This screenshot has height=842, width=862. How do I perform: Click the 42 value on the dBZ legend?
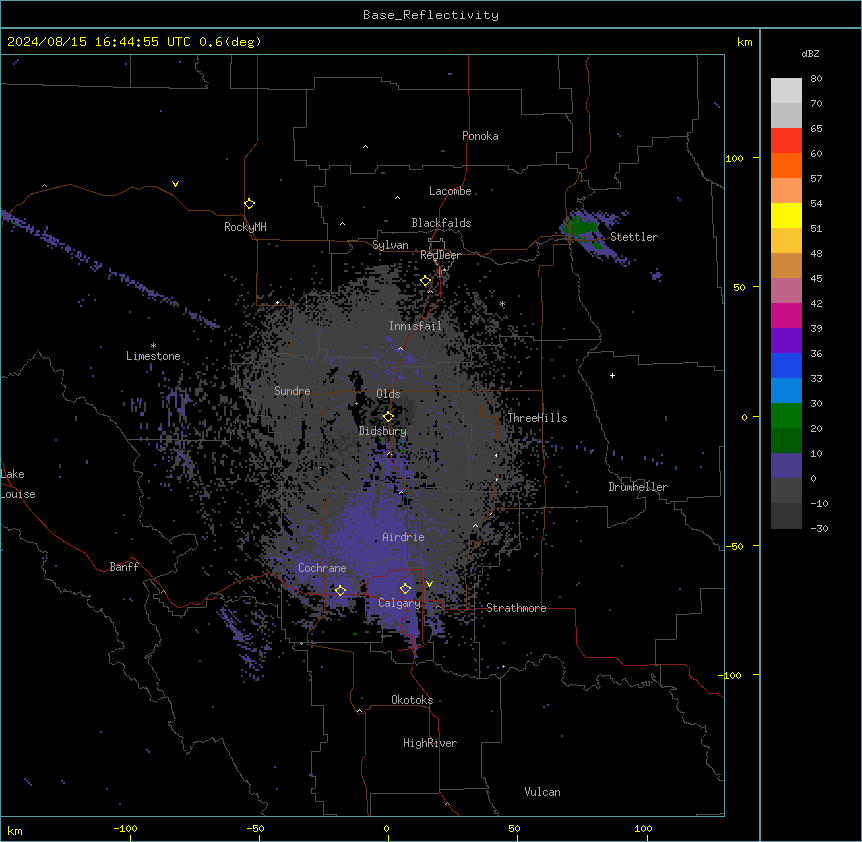point(816,303)
